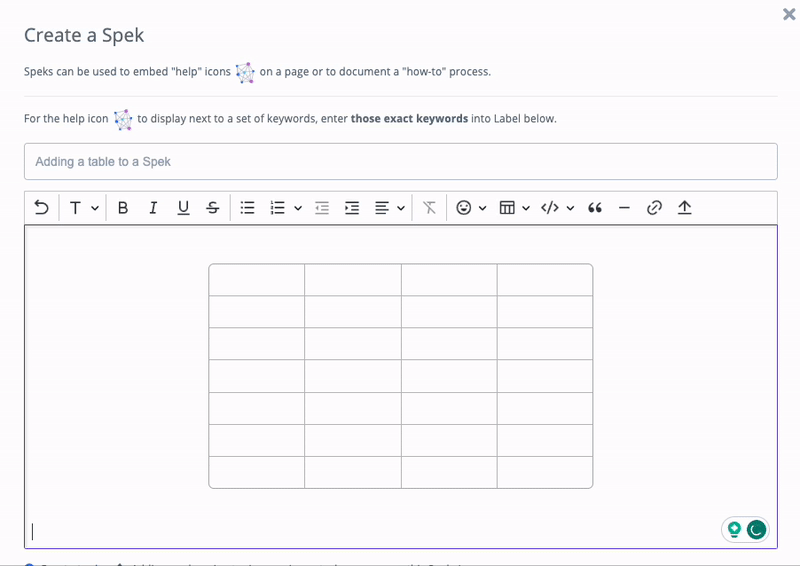
Task: Click the bottom-right table cell
Action: tap(545, 472)
